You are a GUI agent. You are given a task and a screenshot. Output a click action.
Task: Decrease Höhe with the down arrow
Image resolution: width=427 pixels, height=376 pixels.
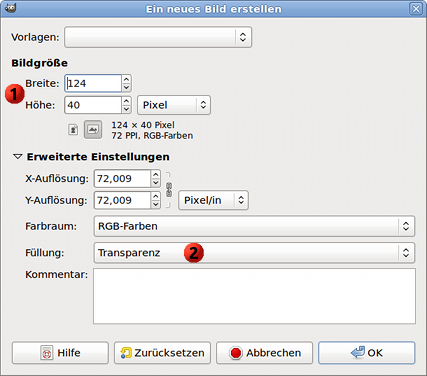[126, 109]
